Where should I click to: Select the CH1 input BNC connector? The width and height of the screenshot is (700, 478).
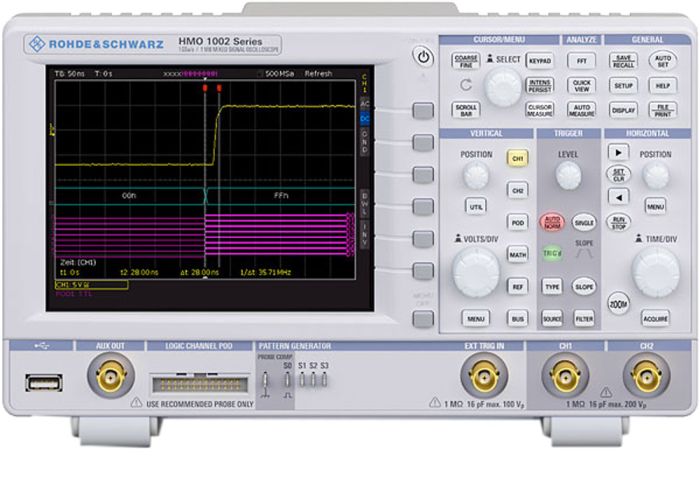[x=565, y=376]
